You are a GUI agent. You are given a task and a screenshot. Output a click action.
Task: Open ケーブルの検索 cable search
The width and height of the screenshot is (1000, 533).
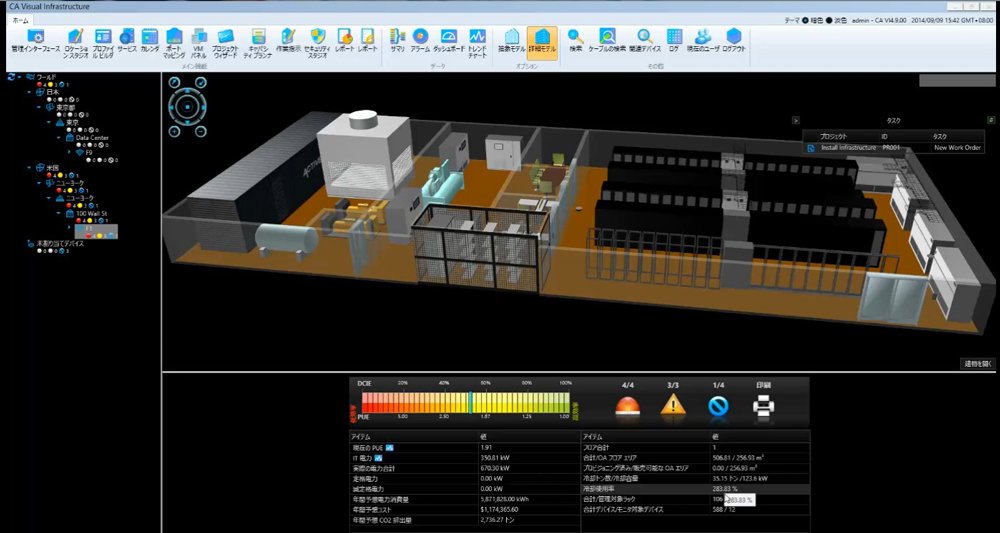tap(607, 40)
